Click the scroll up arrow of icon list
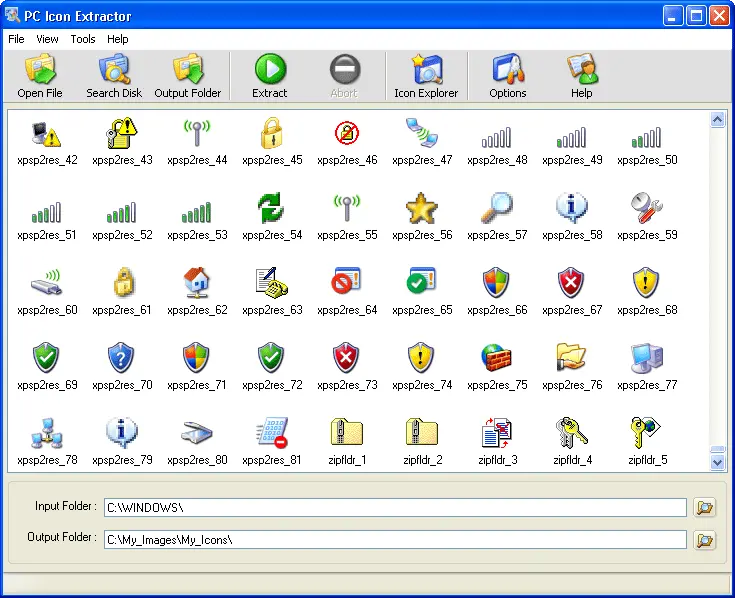The height and width of the screenshot is (598, 735). click(717, 120)
